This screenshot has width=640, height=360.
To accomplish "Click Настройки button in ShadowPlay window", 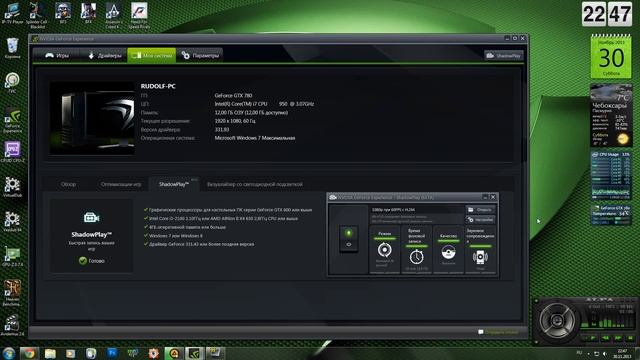I will coord(480,220).
